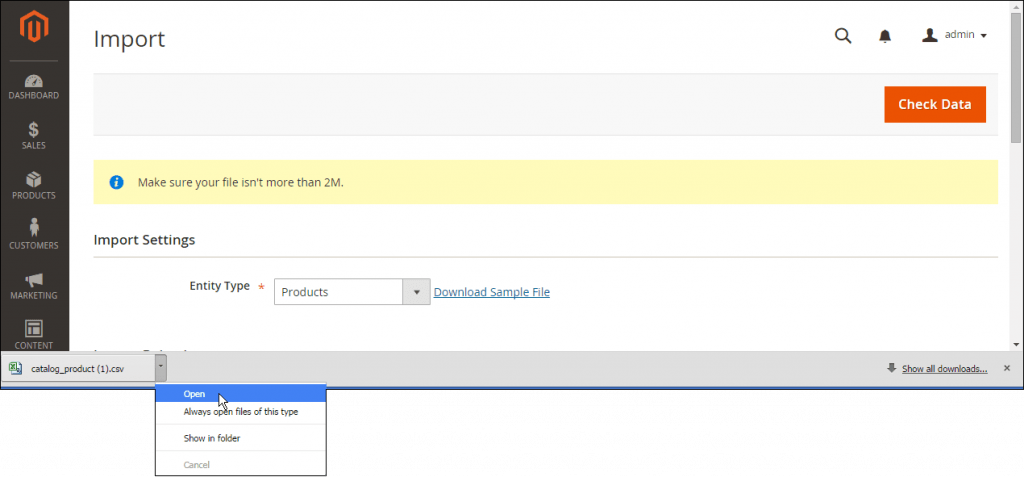
Task: Choose Show in folder
Action: [x=240, y=438]
